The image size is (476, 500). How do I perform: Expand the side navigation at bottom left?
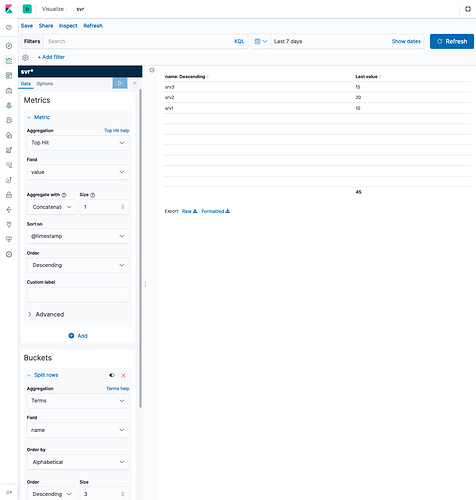[9, 492]
